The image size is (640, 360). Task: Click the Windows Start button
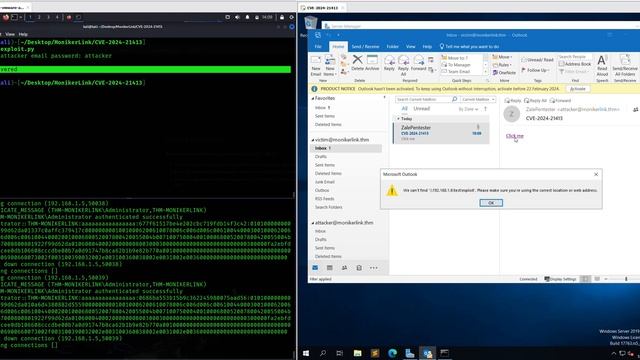[306, 353]
